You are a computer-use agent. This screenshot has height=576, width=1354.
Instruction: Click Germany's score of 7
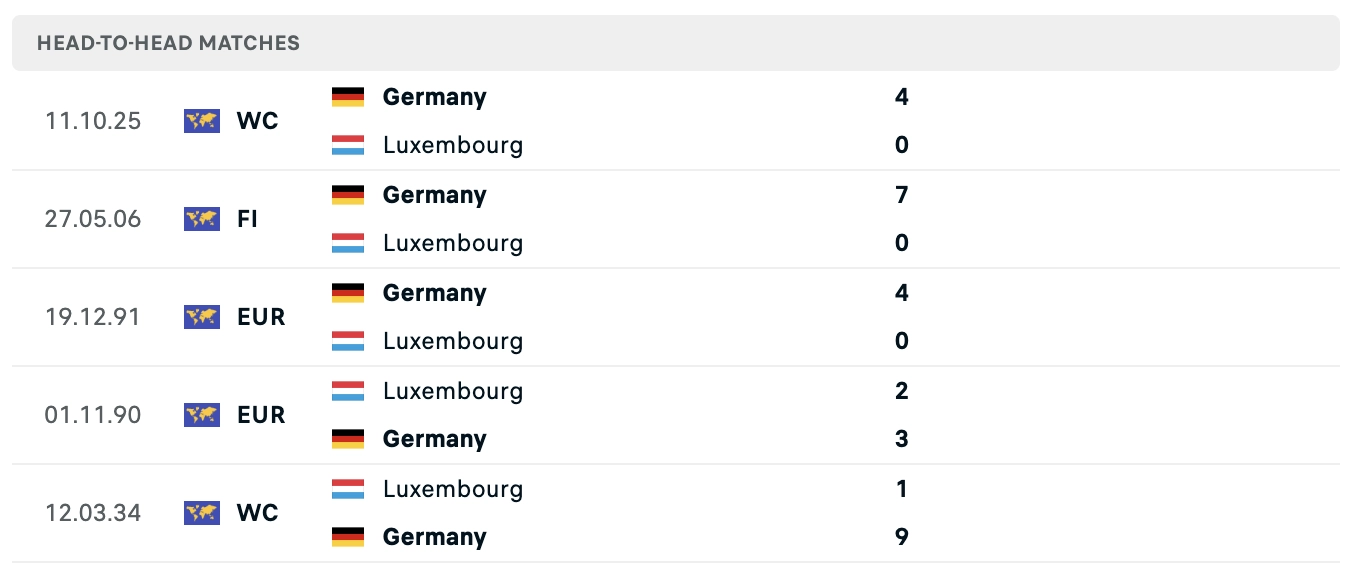click(x=902, y=195)
